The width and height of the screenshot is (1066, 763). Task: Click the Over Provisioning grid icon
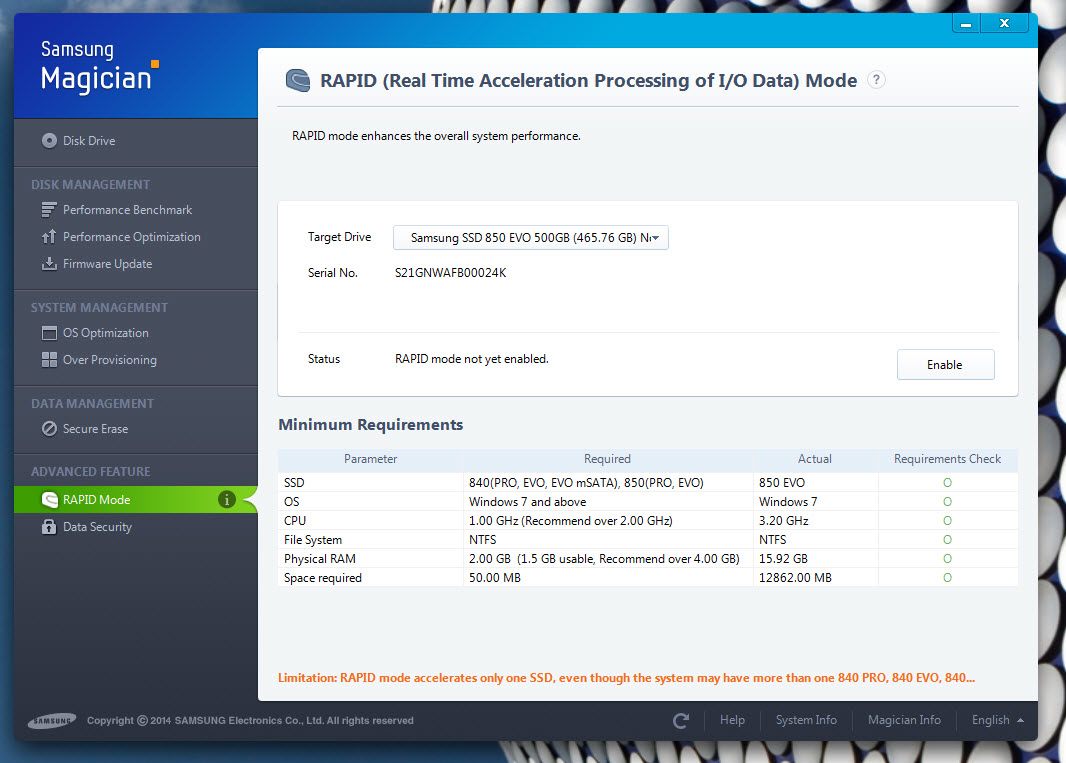pyautogui.click(x=49, y=360)
